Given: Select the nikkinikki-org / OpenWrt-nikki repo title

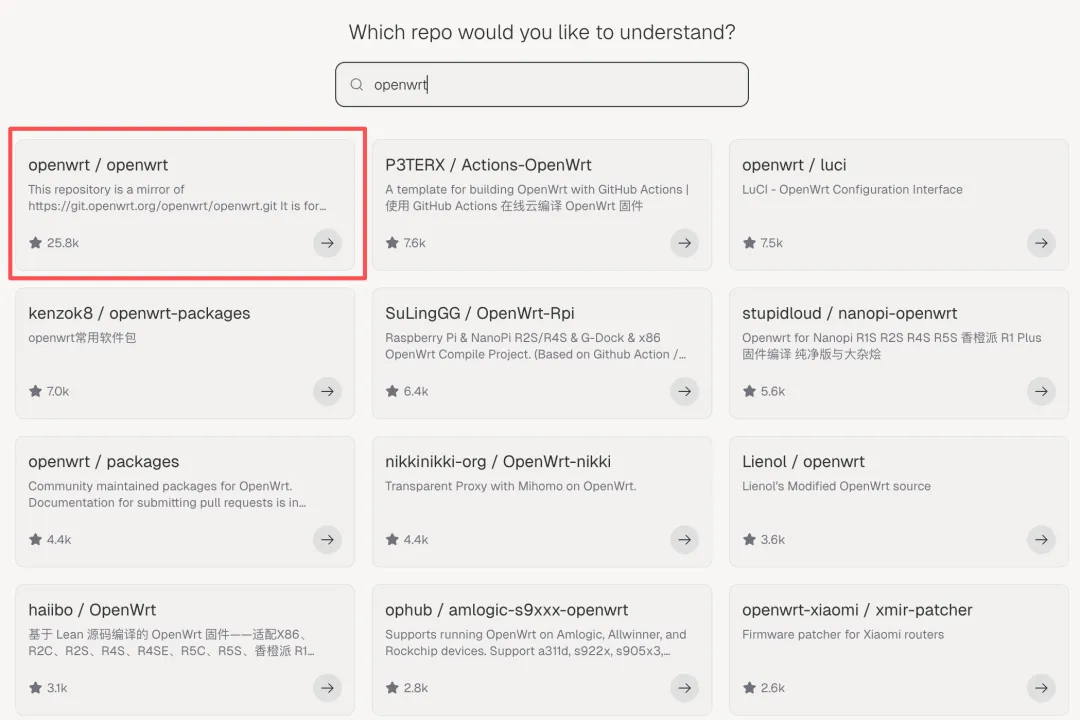Looking at the screenshot, I should tap(498, 462).
